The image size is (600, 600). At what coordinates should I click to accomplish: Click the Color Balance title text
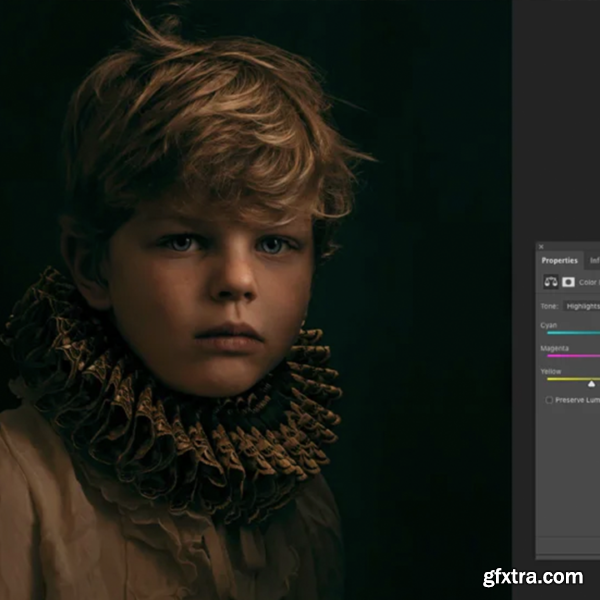tap(590, 282)
